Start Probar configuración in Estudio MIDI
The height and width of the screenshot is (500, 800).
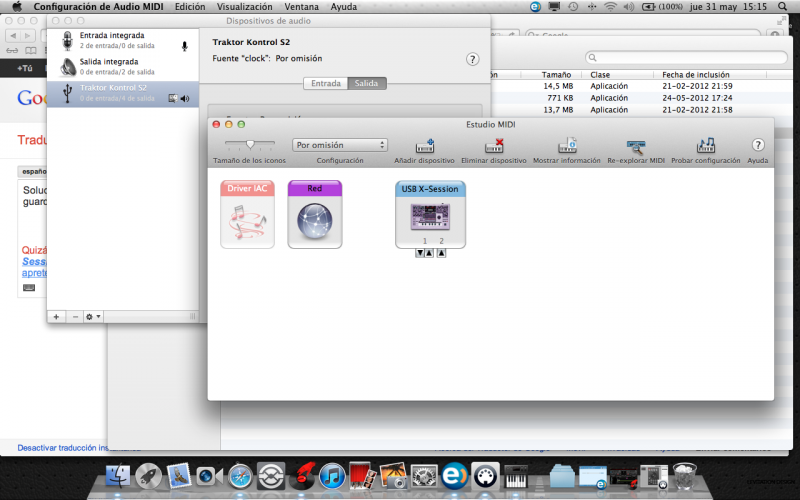click(x=706, y=146)
